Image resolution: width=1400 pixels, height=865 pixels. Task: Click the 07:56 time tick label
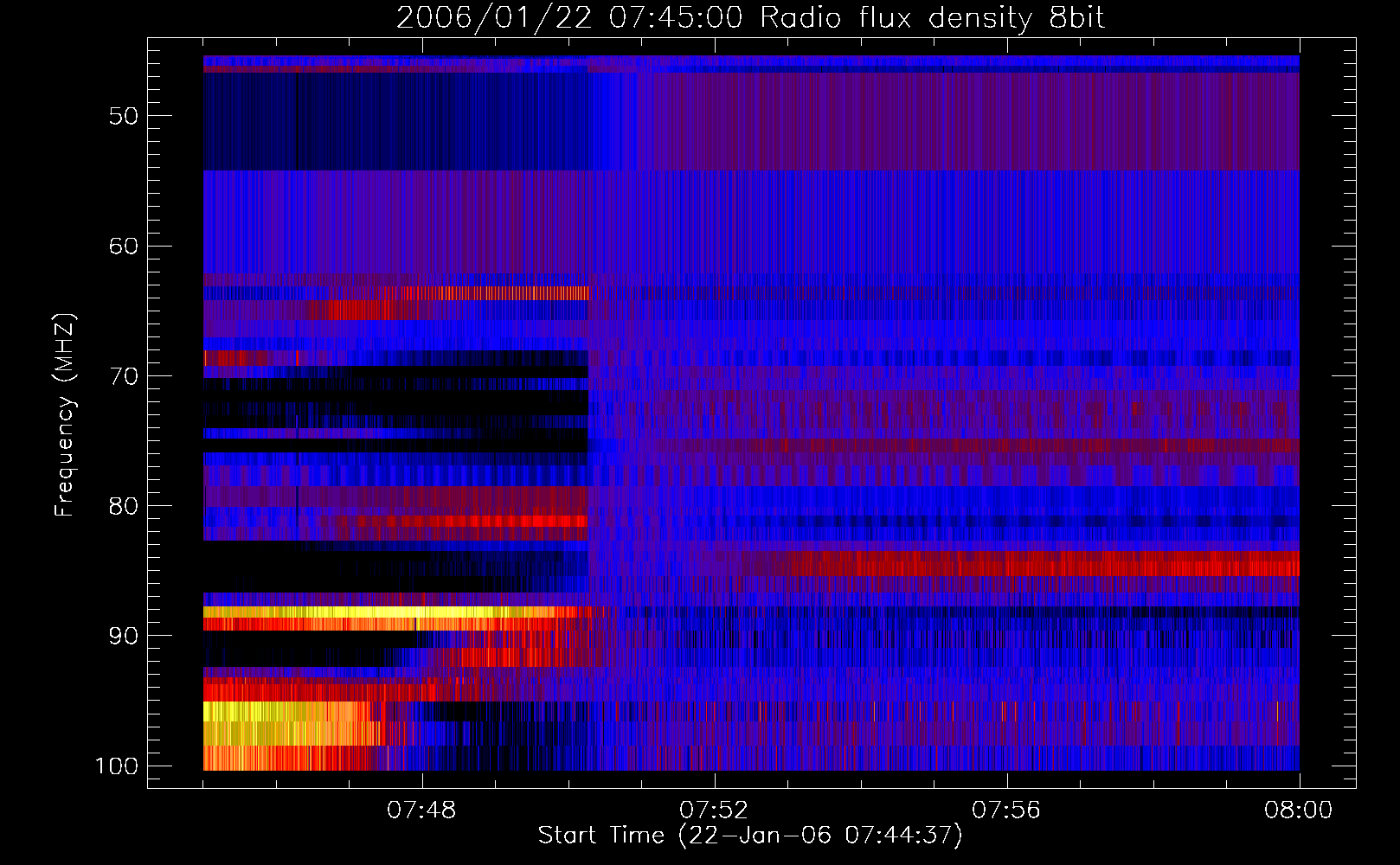click(x=1006, y=811)
